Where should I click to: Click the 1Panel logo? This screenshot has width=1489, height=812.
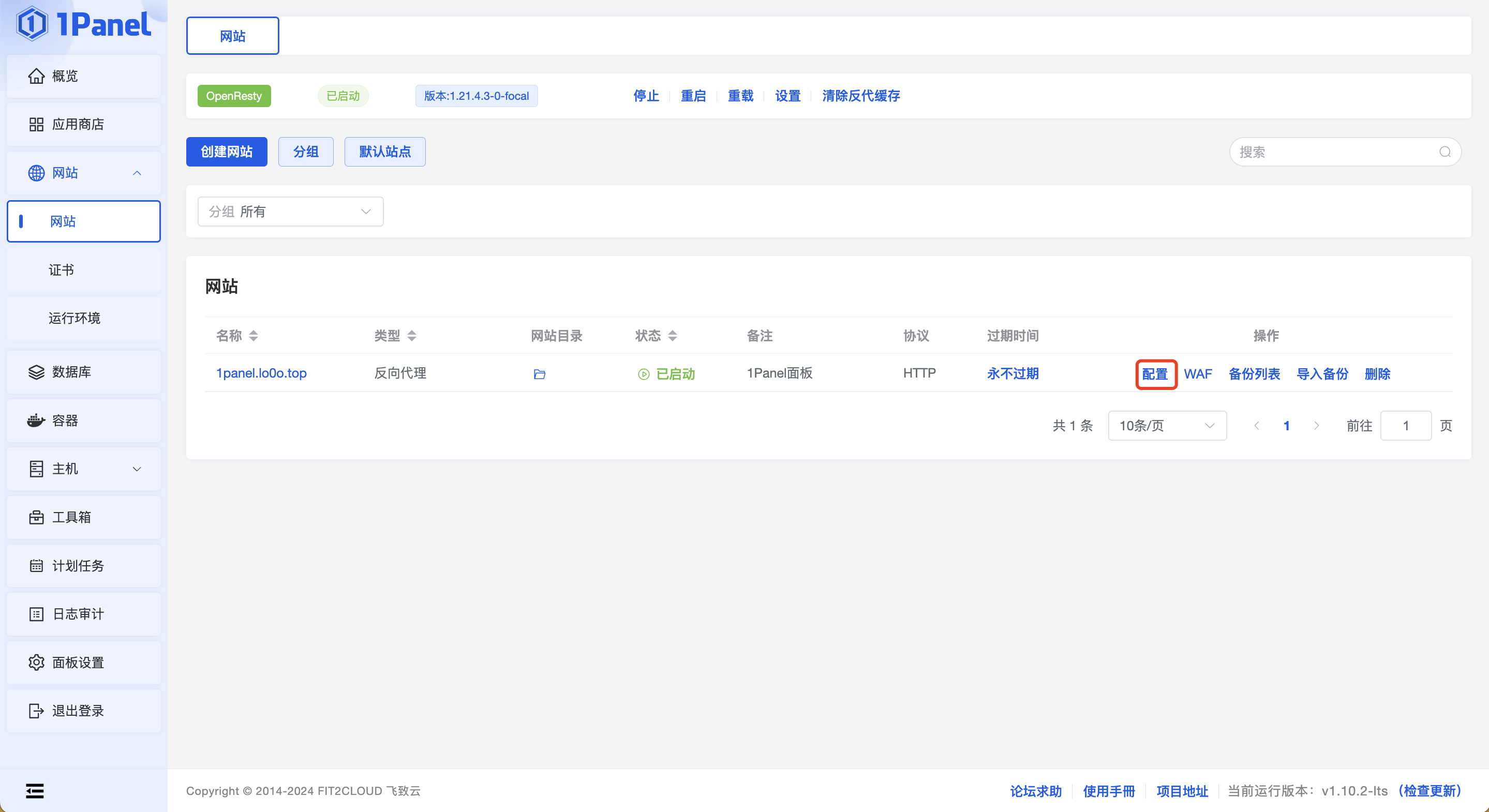click(84, 24)
